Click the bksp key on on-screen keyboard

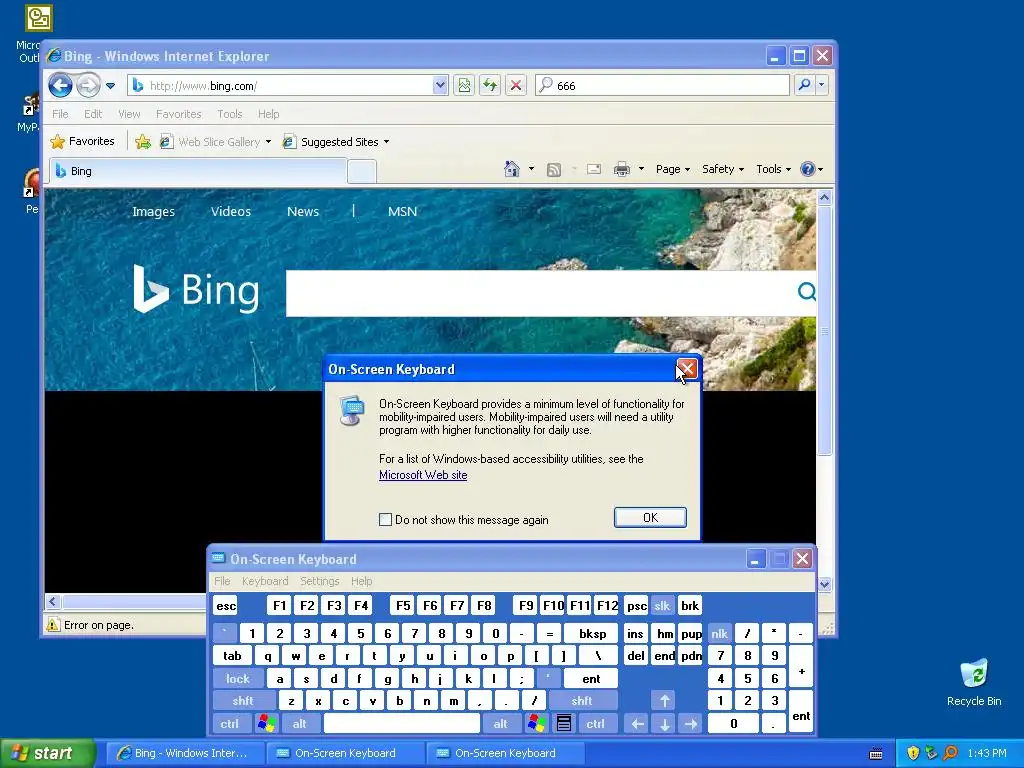593,633
